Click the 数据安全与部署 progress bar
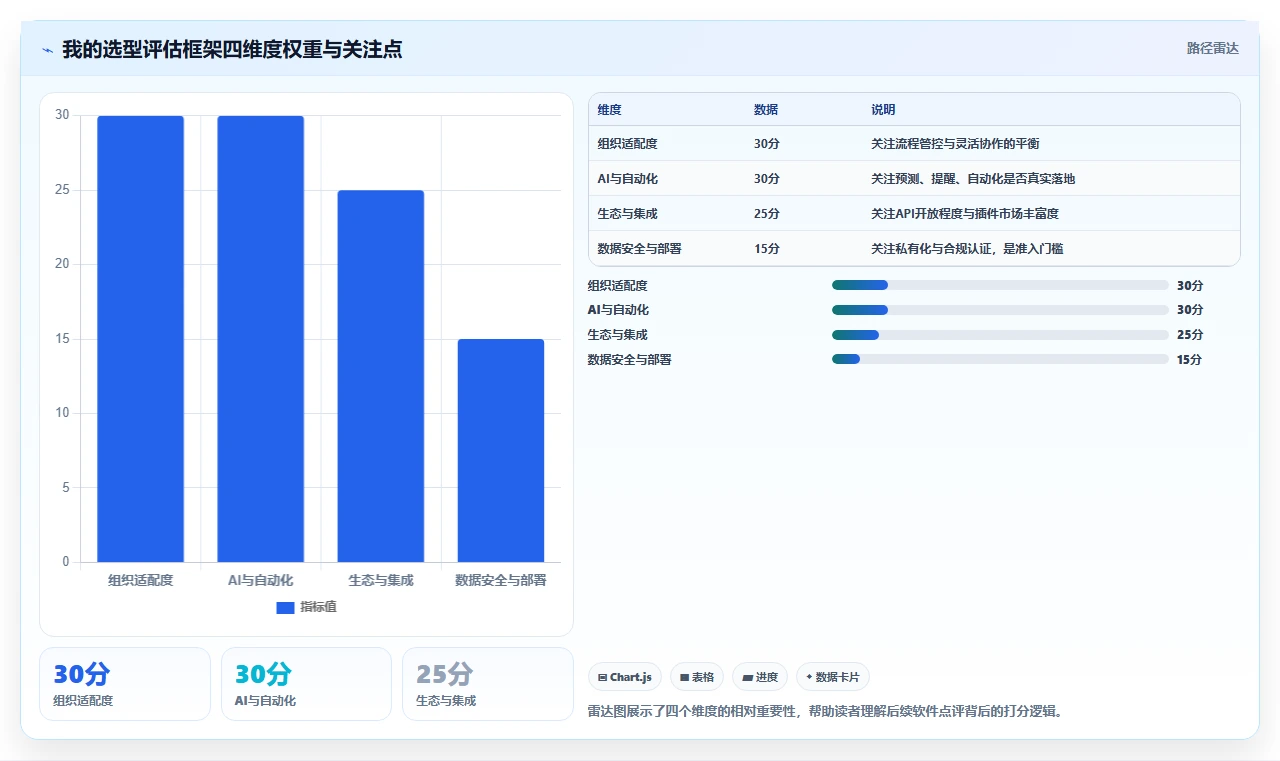This screenshot has height=761, width=1280. click(1000, 359)
